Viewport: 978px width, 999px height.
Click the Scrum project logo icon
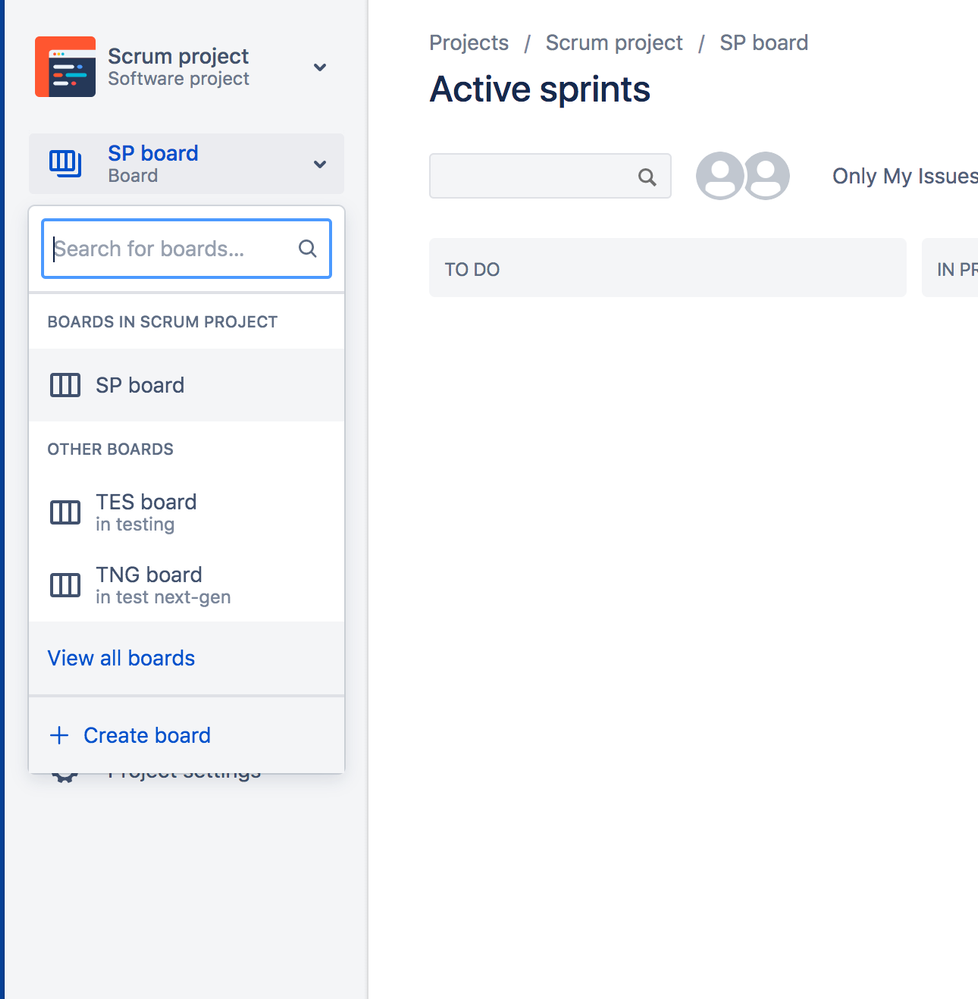click(66, 66)
